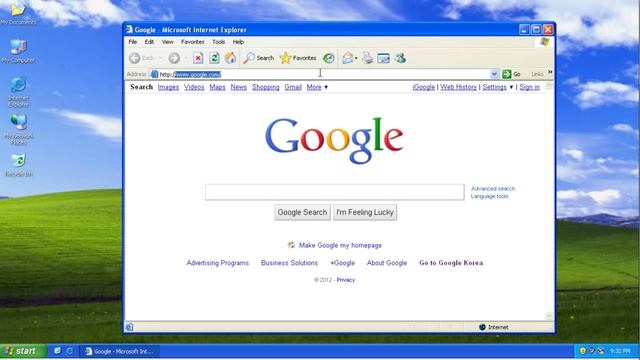Open the Back button history dropdown arrow
Image resolution: width=640 pixels, height=360 pixels.
coord(160,58)
